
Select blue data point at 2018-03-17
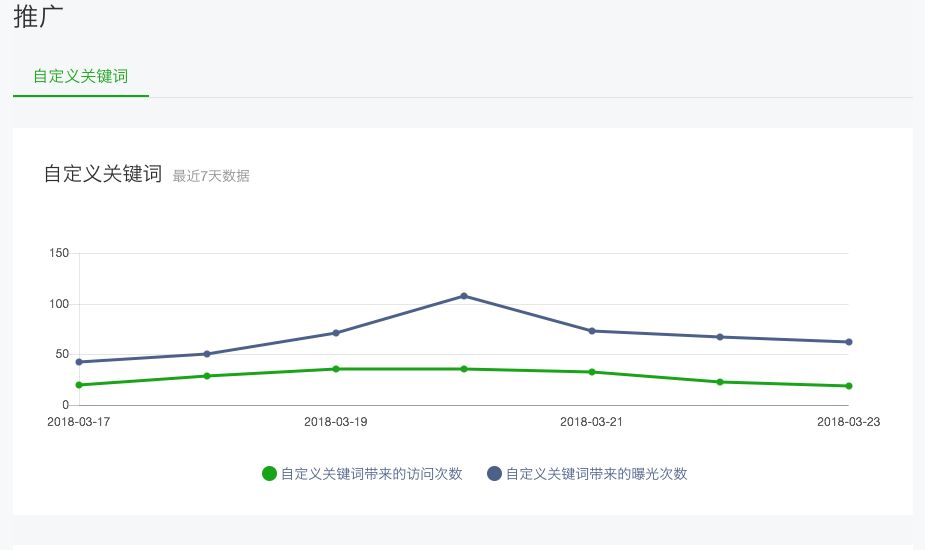pyautogui.click(x=79, y=362)
